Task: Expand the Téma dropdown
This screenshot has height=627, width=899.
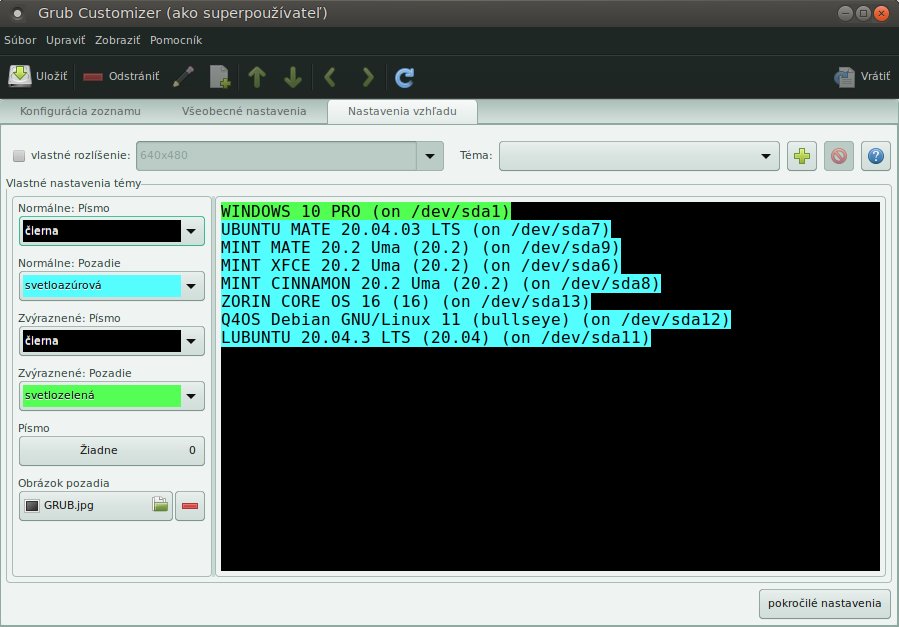Action: tap(765, 156)
